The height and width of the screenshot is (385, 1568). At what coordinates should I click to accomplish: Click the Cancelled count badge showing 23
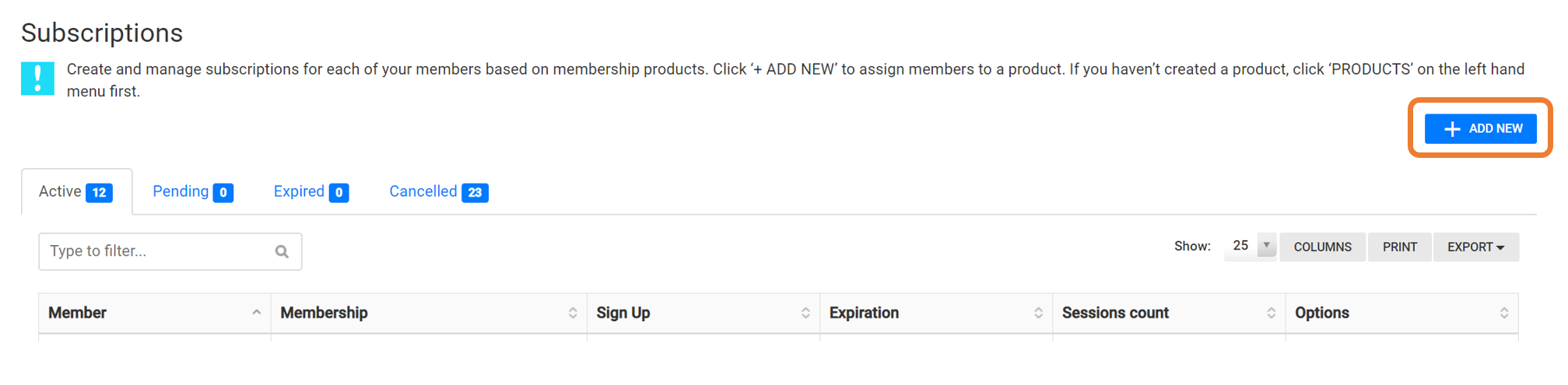tap(475, 192)
